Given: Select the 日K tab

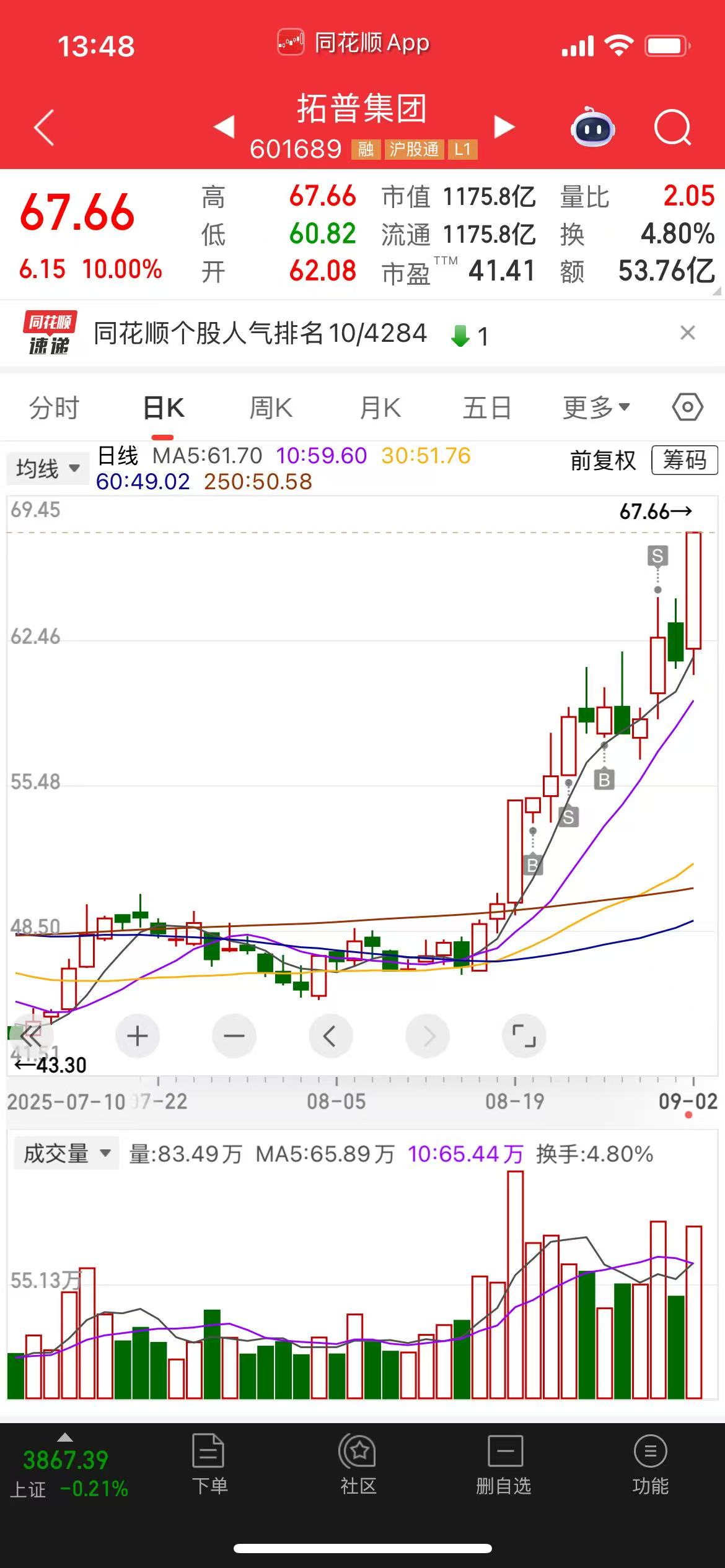Looking at the screenshot, I should point(164,407).
